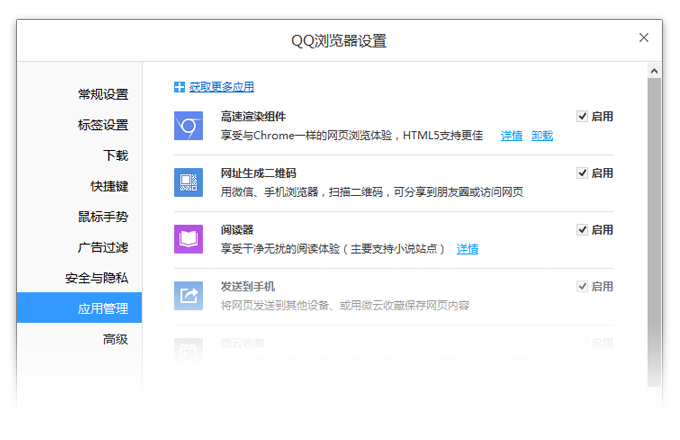Viewport: 680px width, 440px height.
Task: Click the plus icon beside 获取更多应用
Action: [179, 87]
